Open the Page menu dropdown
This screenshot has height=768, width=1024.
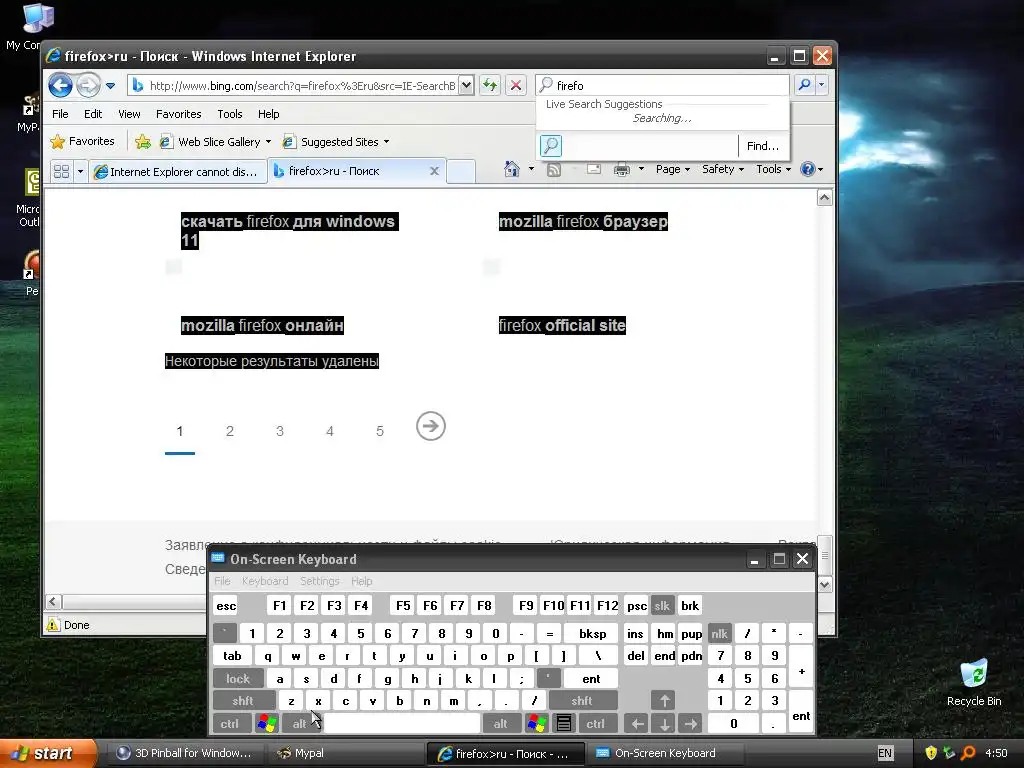click(x=673, y=169)
